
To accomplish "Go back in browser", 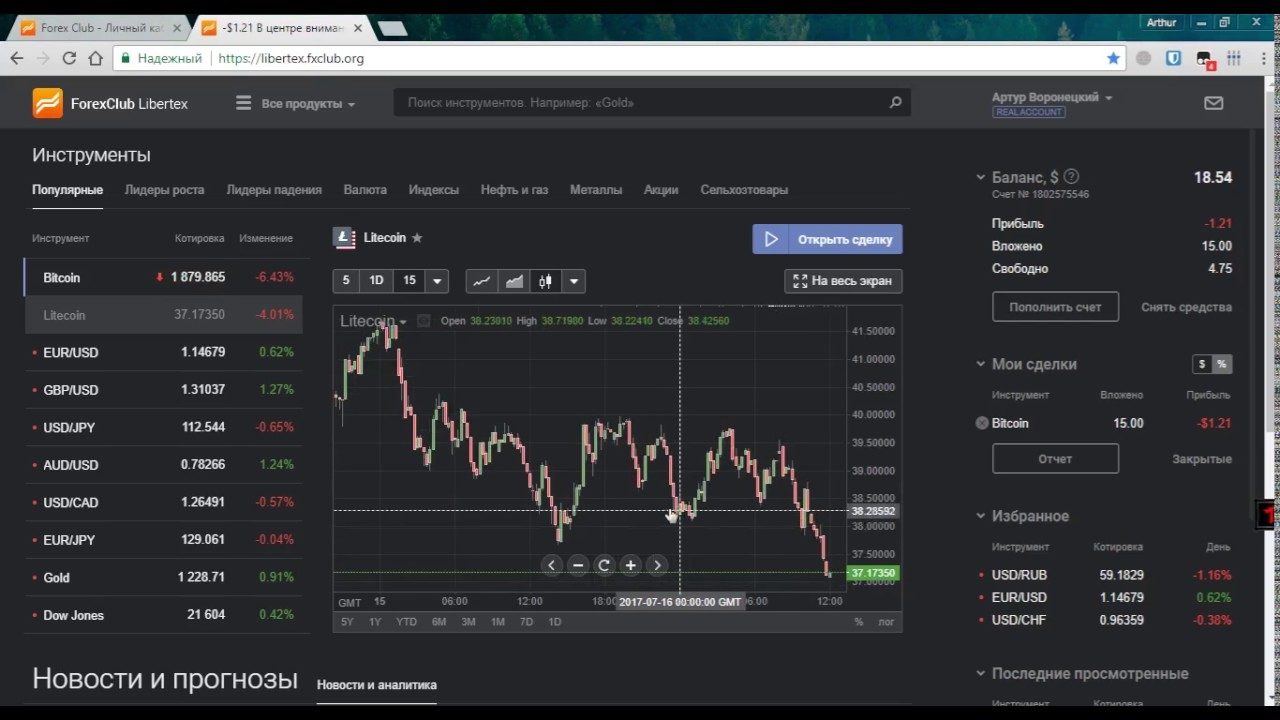I will click(x=16, y=58).
